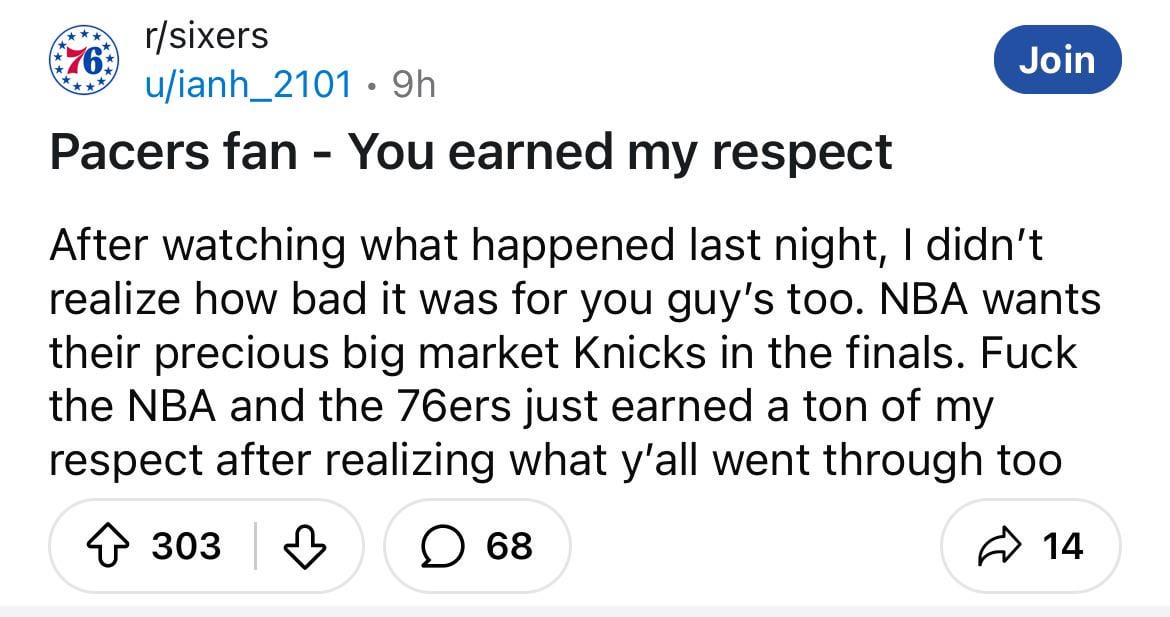Click the 14 shares count
Image resolution: width=1170 pixels, height=617 pixels.
1062,546
